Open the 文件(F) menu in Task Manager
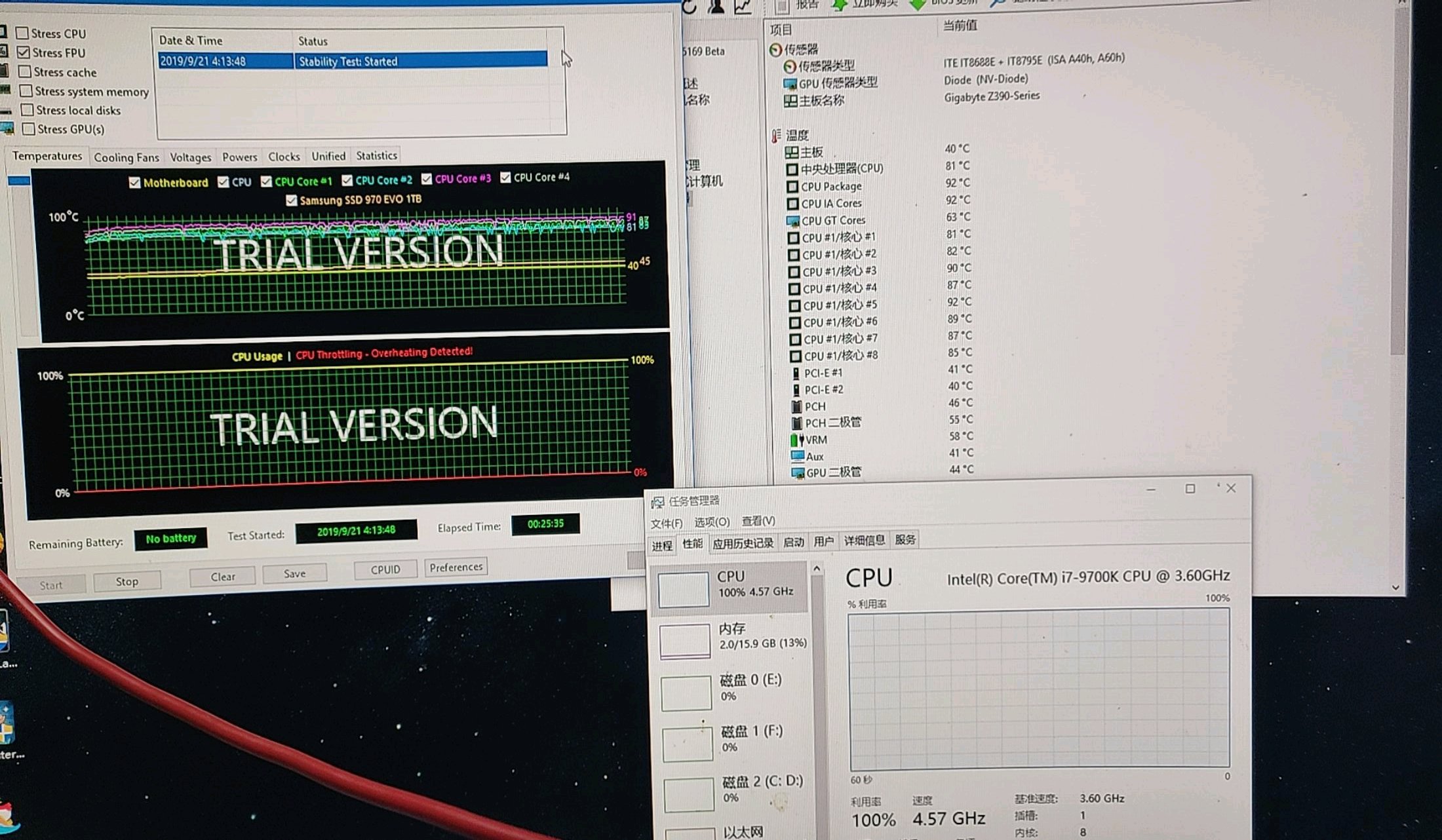 click(x=666, y=523)
